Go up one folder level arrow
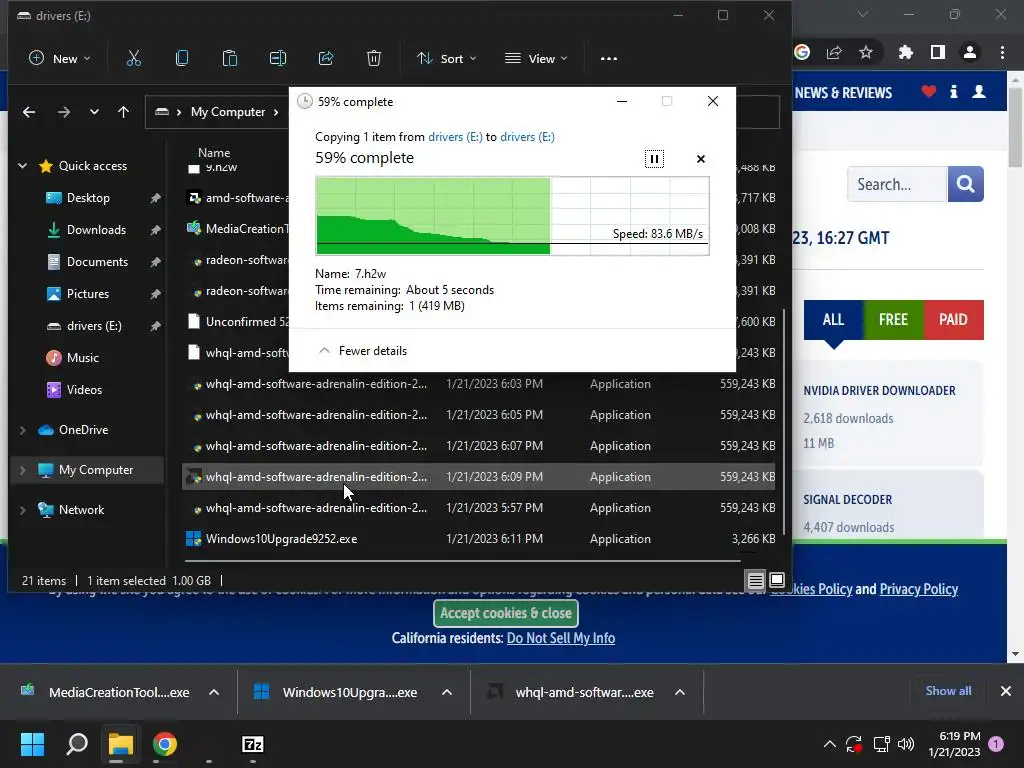Screen dimensions: 1024x768 [x=123, y=112]
